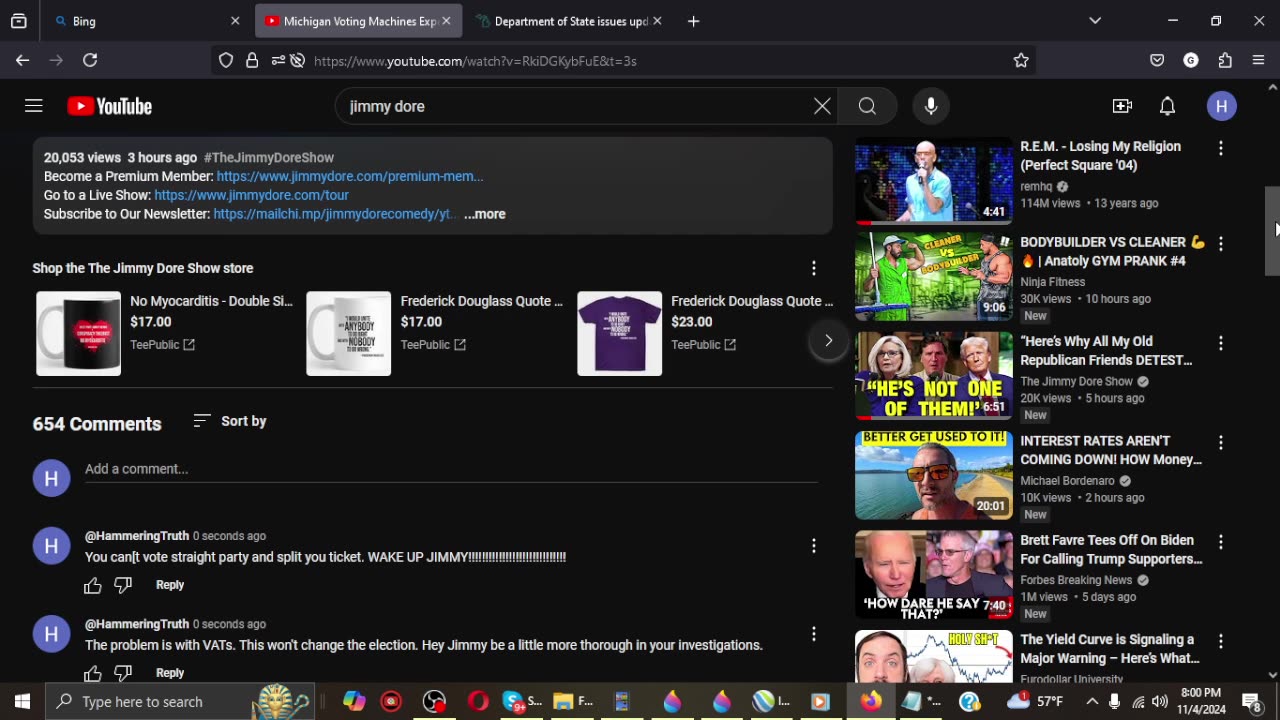This screenshot has height=720, width=1280.
Task: Like the 'problem is with VATs' comment
Action: click(93, 673)
